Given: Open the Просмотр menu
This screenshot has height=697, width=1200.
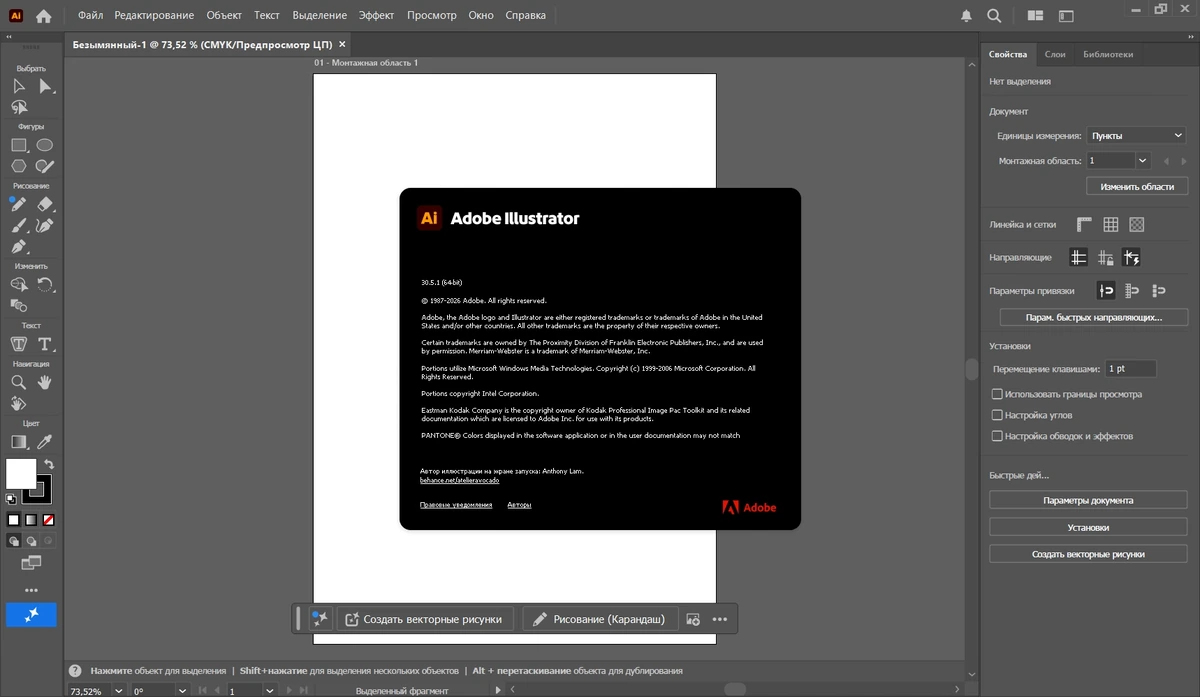Looking at the screenshot, I should [432, 16].
